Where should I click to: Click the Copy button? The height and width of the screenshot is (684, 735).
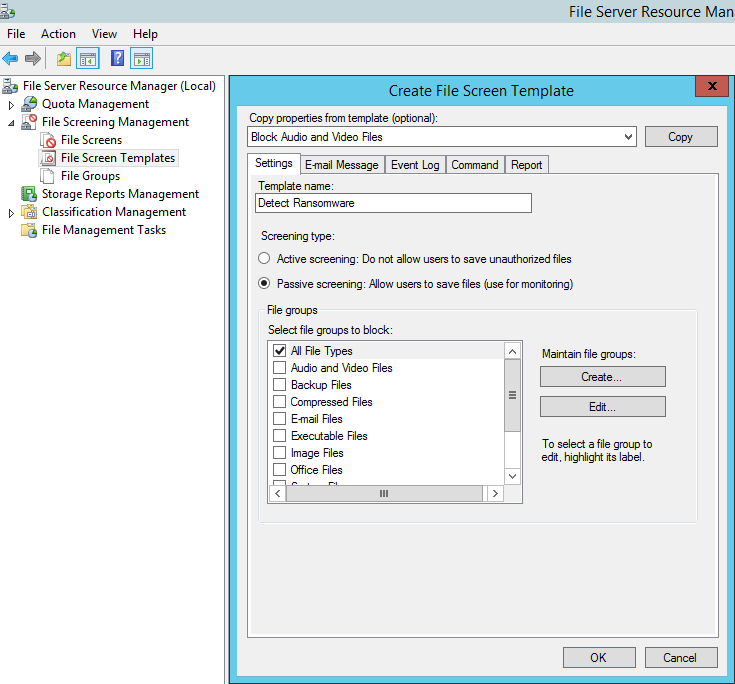point(681,137)
